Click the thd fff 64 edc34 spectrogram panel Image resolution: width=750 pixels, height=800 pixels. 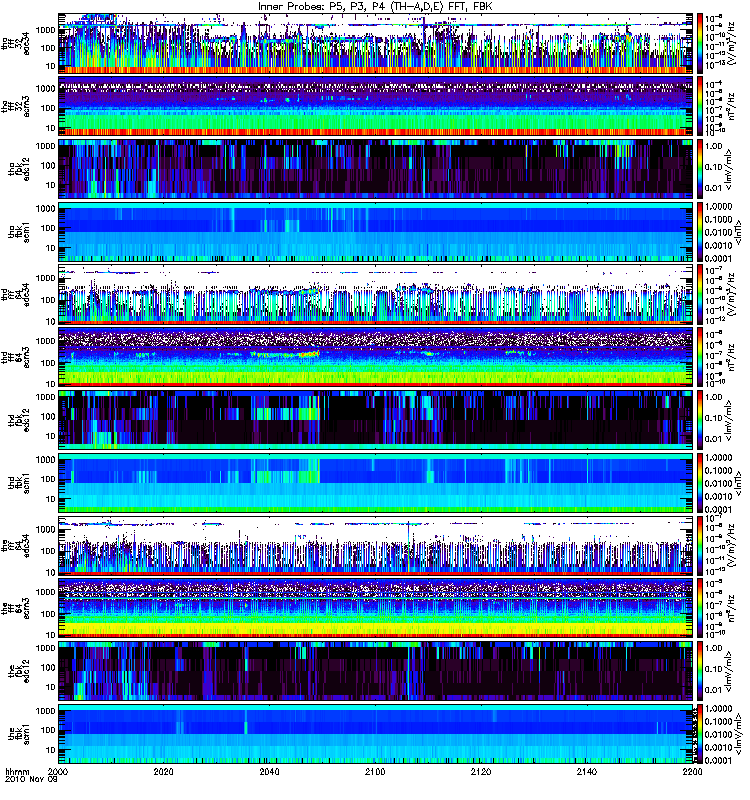coord(376,294)
